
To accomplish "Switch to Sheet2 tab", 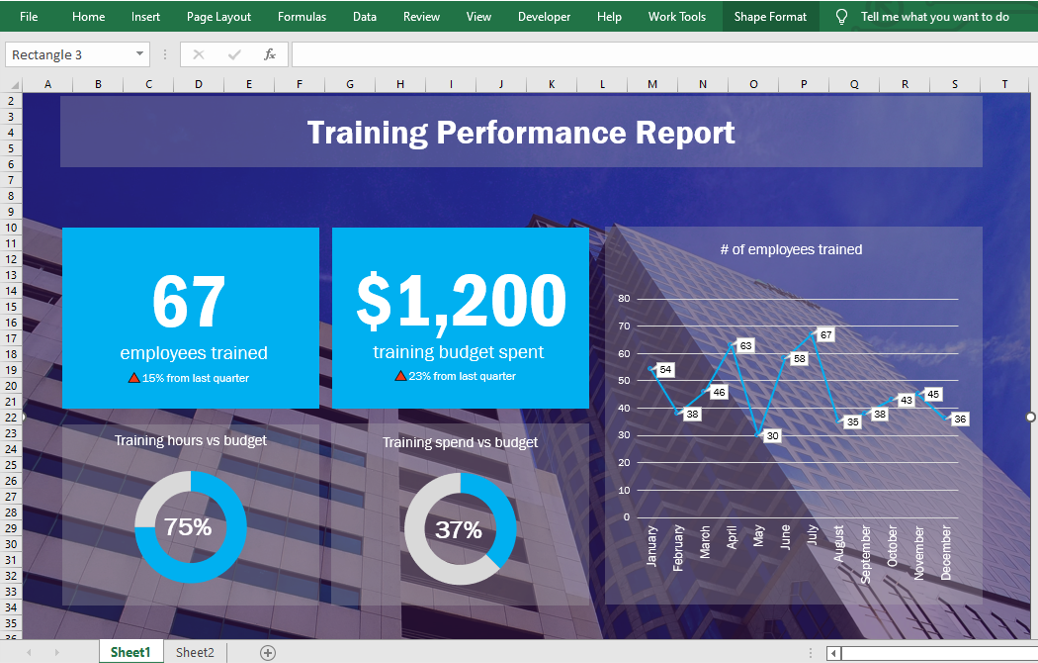I will point(195,652).
